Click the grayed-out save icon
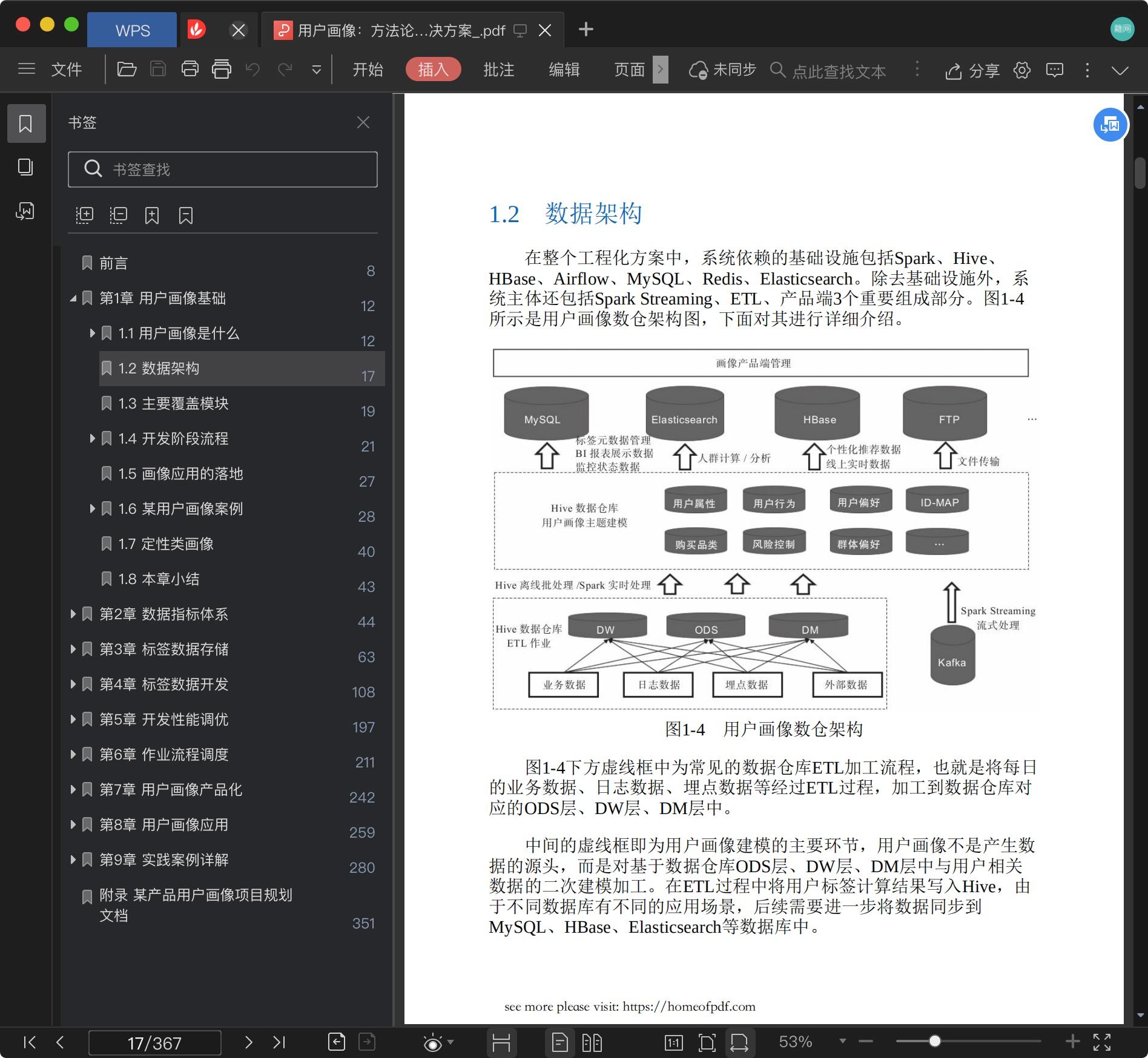 pos(158,69)
